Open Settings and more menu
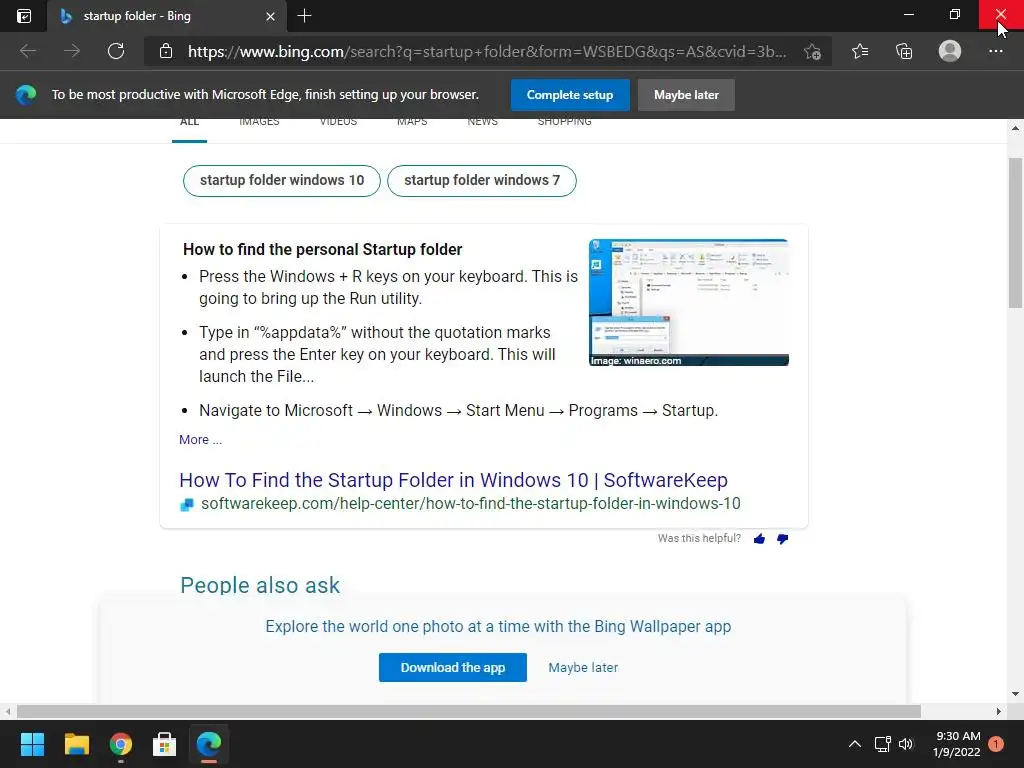 pyautogui.click(x=995, y=51)
